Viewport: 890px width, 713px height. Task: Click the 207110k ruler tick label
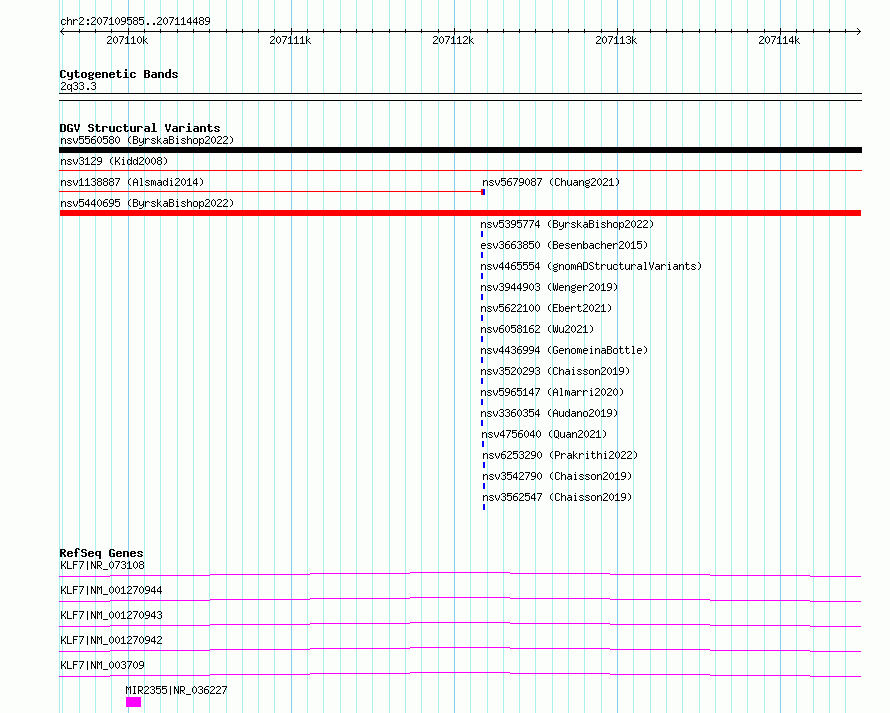127,40
